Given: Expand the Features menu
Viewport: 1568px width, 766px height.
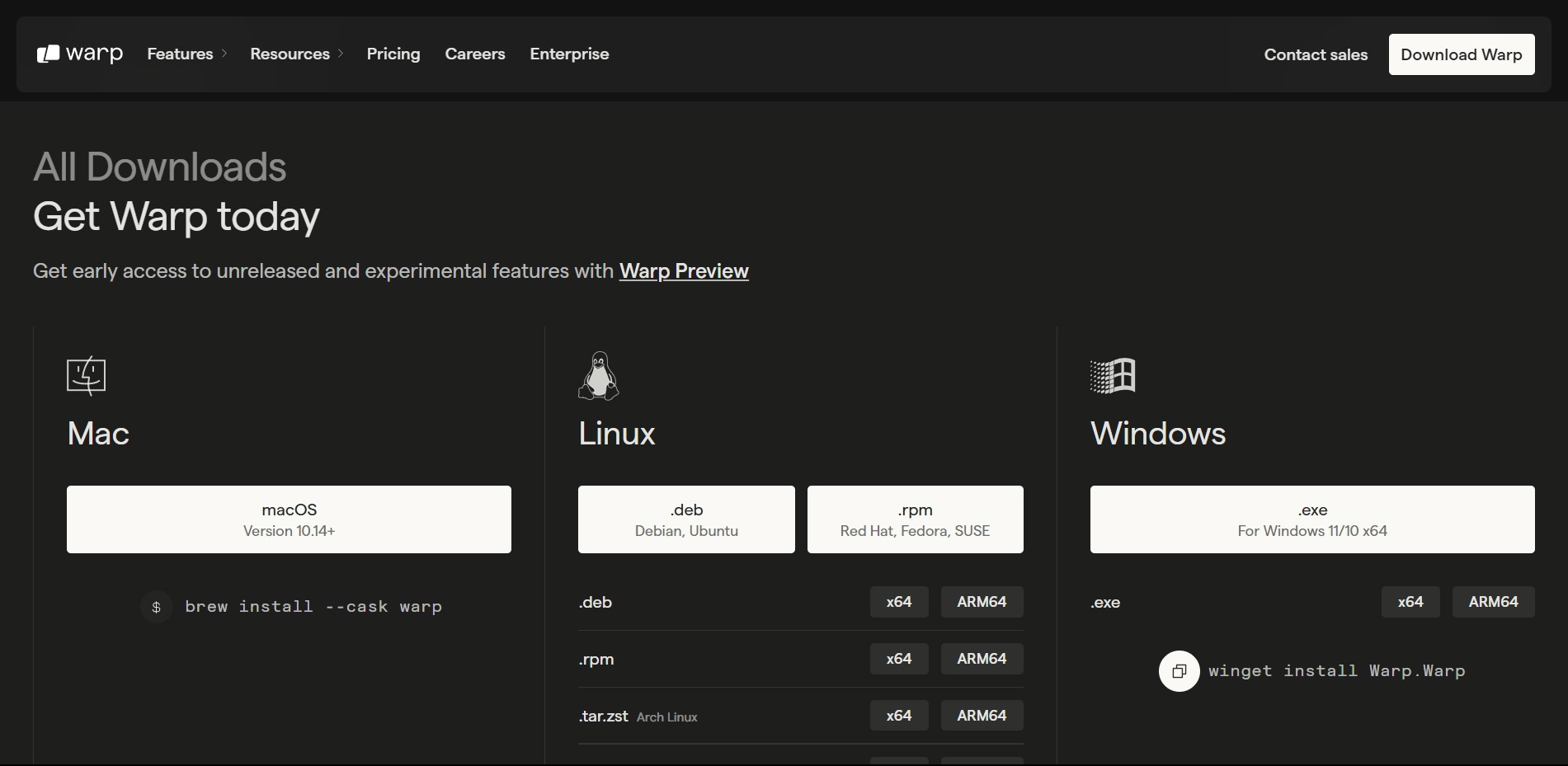Looking at the screenshot, I should (187, 54).
